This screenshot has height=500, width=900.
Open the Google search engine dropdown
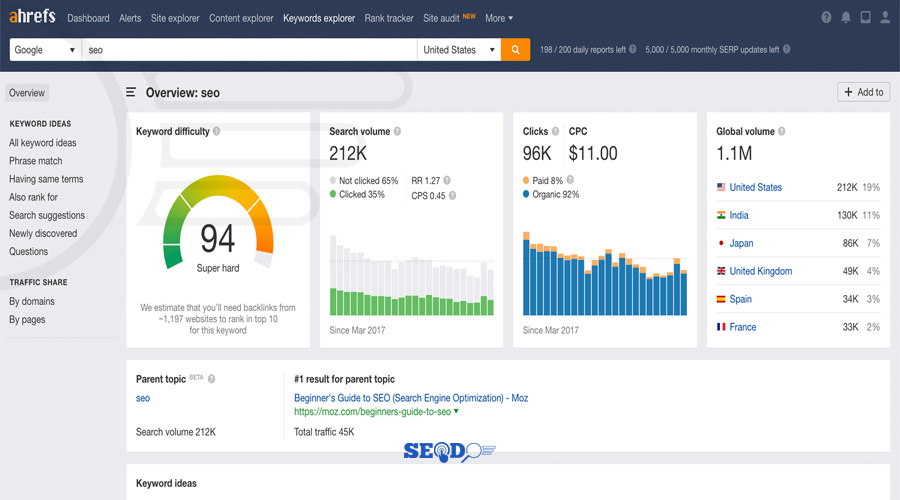[x=45, y=50]
